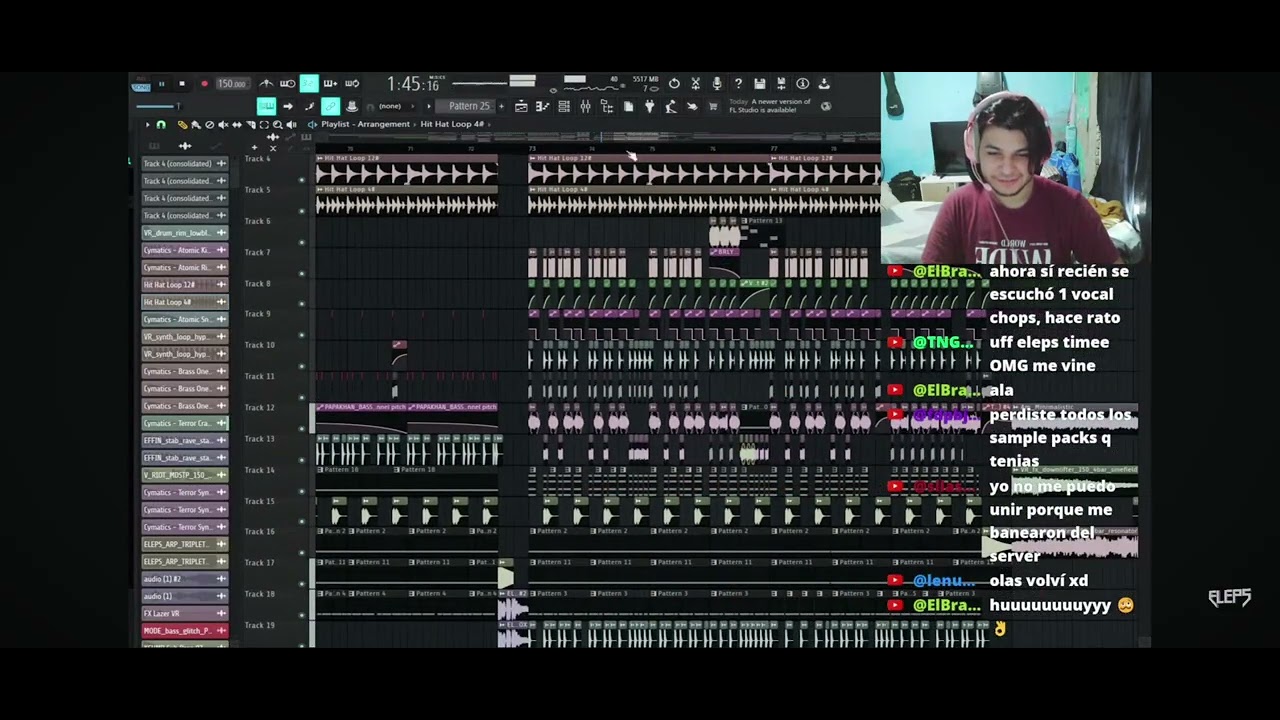Select ELEPS_ARP_TRIPLET first entry in picker
This screenshot has height=720, width=1280.
[185, 544]
